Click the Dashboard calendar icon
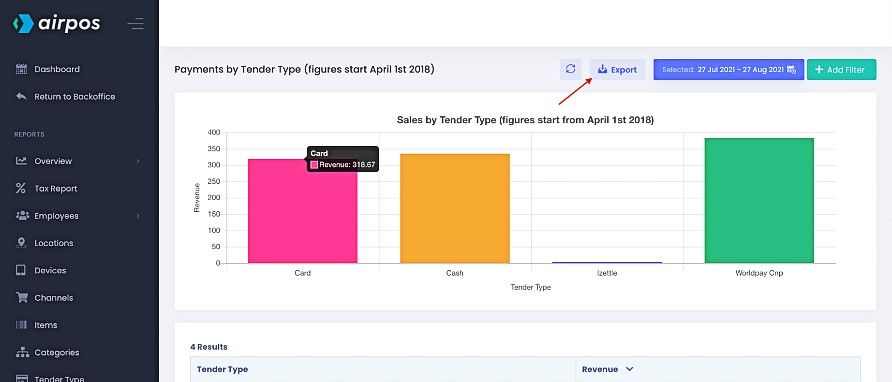This screenshot has width=892, height=382. coord(21,69)
